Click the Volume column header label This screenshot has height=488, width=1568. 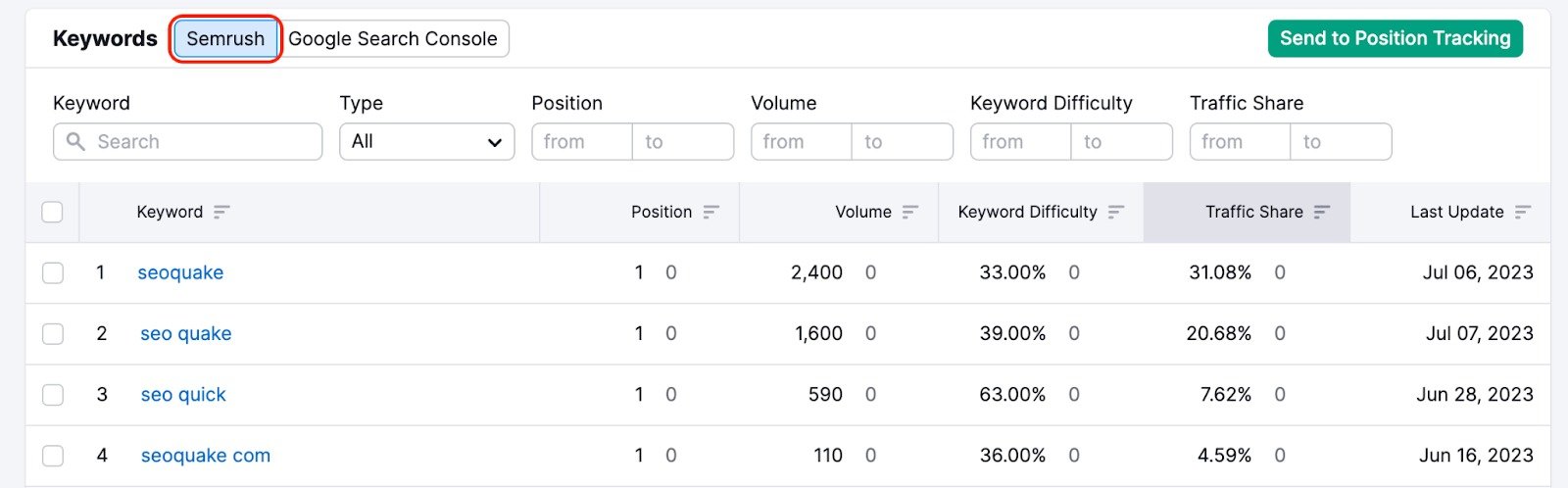[x=863, y=212]
